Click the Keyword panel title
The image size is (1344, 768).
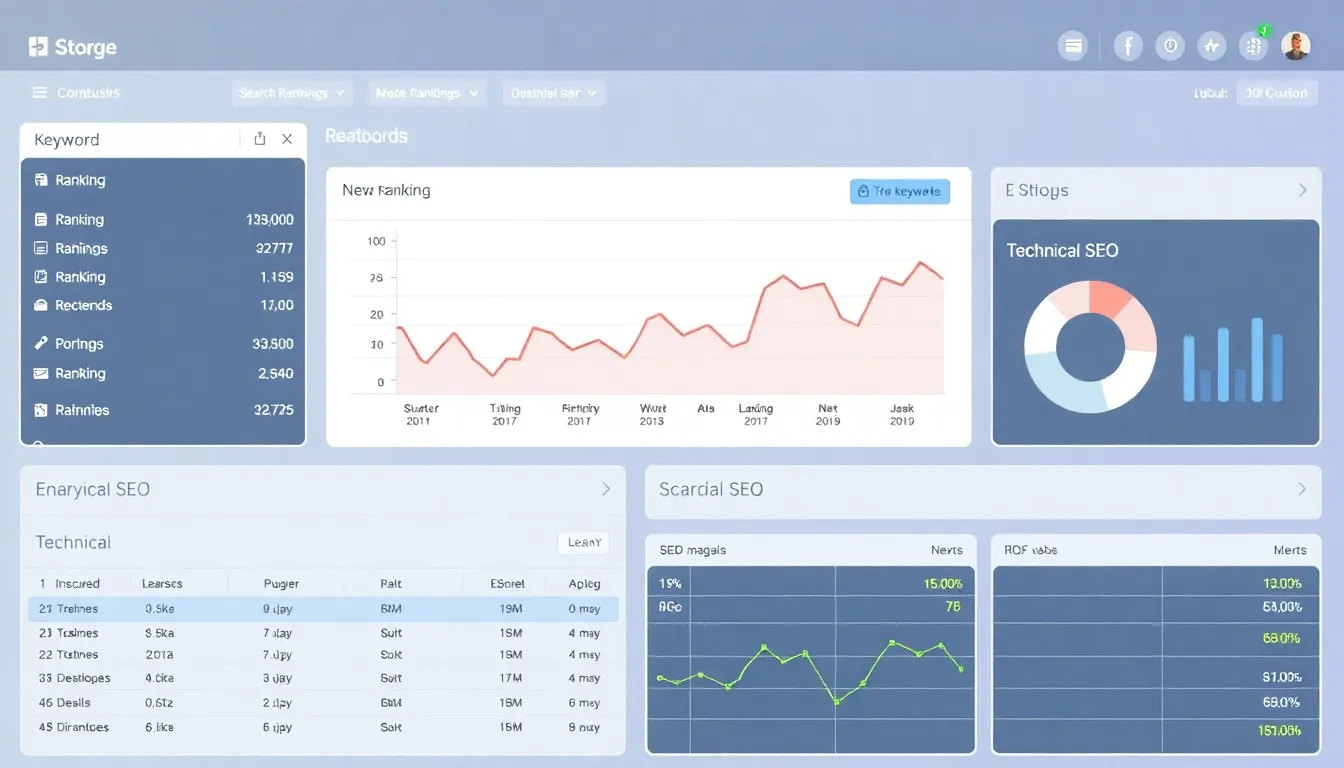(x=67, y=140)
